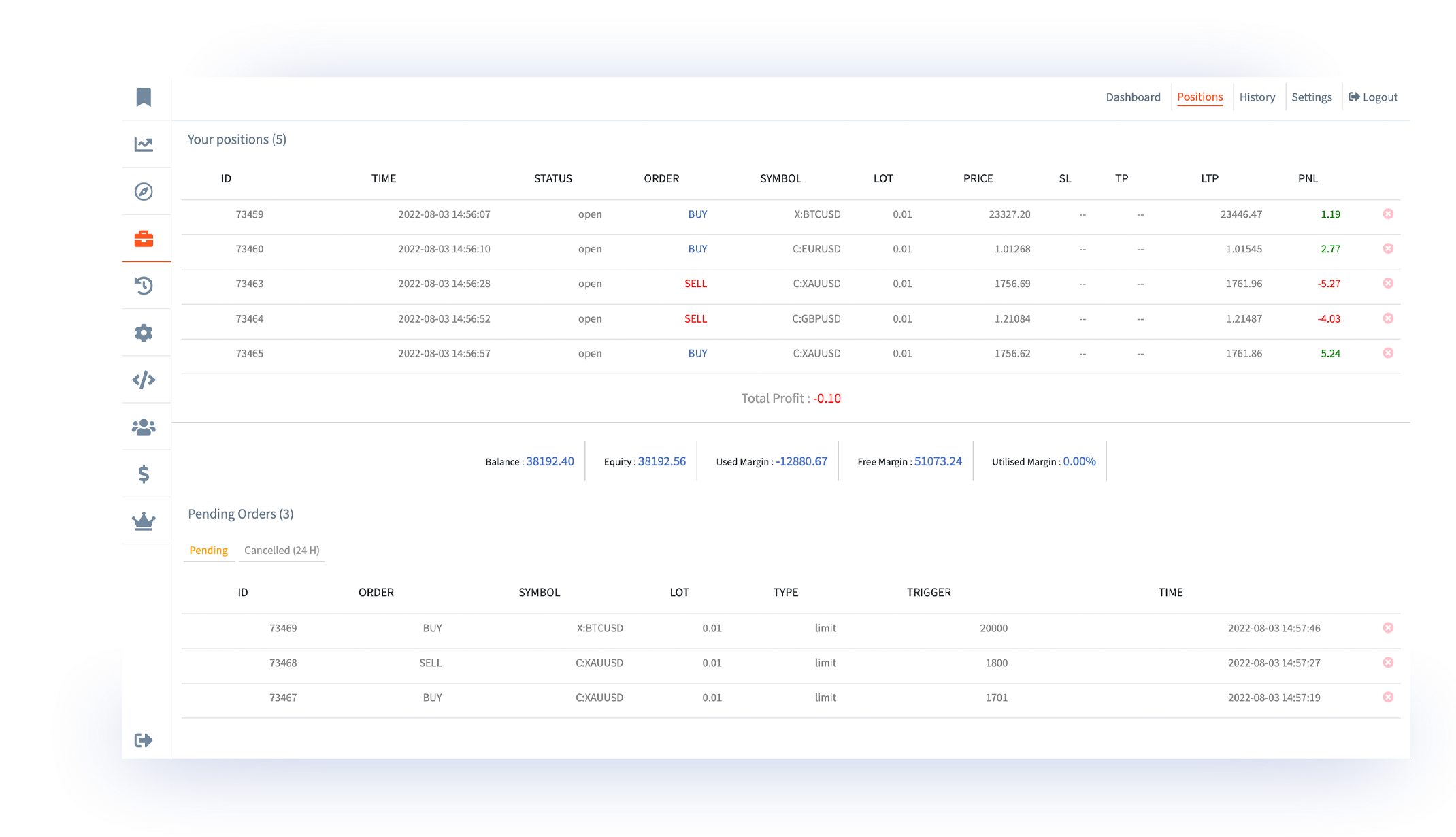Screen dimensions: 1456x837
Task: Close position 73463 XAUUSD sell
Action: [1388, 284]
